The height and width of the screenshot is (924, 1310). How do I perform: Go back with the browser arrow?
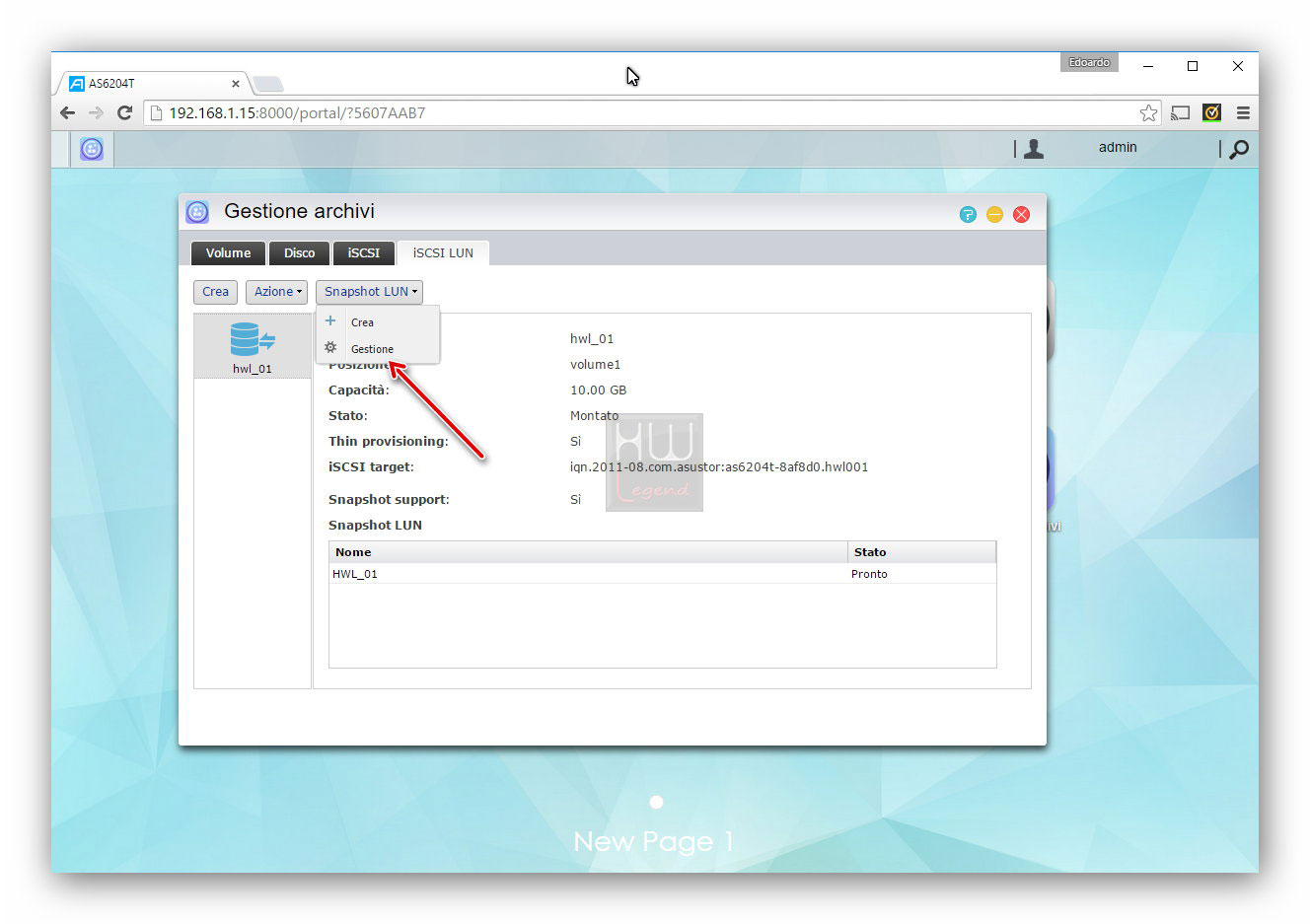(67, 112)
